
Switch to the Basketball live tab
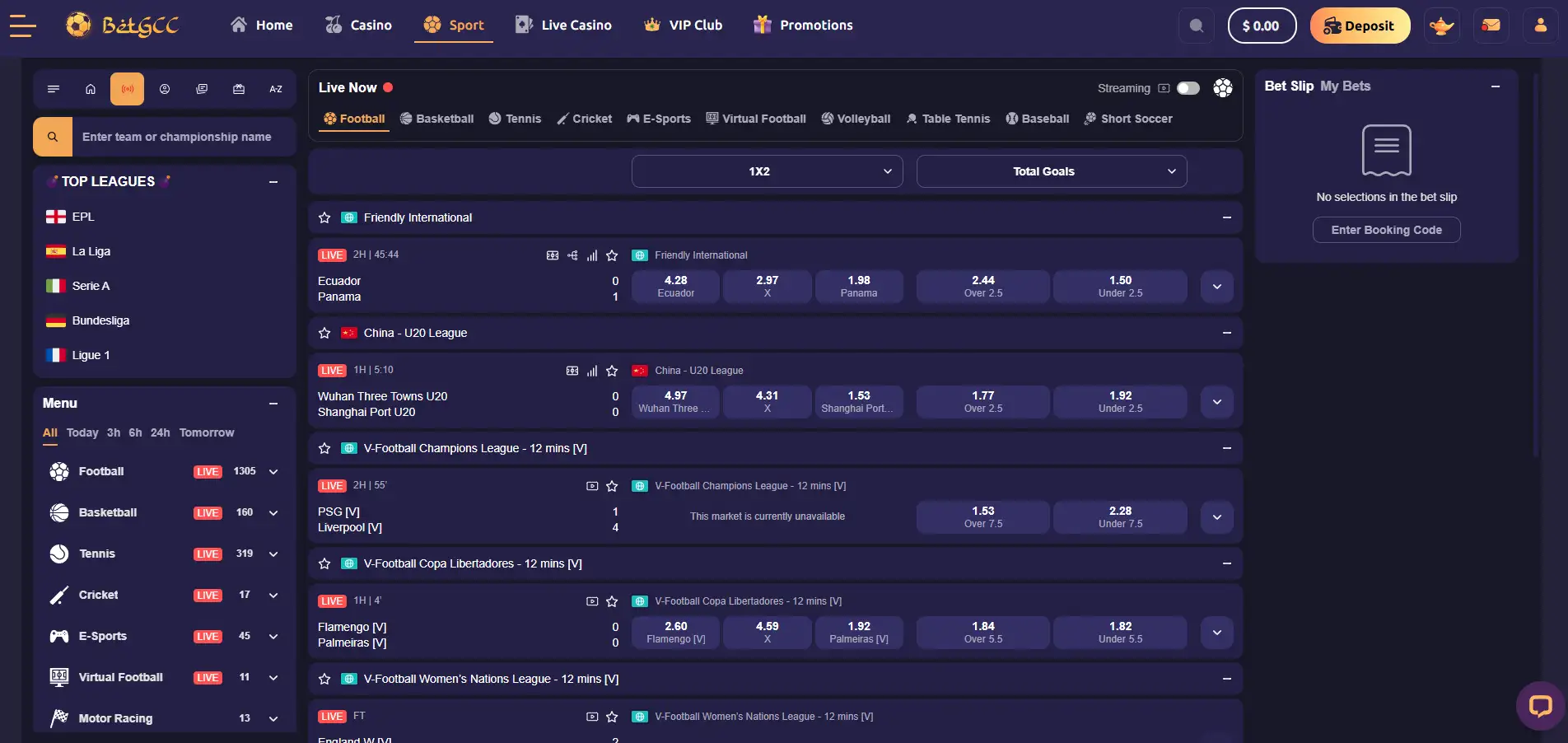437,119
